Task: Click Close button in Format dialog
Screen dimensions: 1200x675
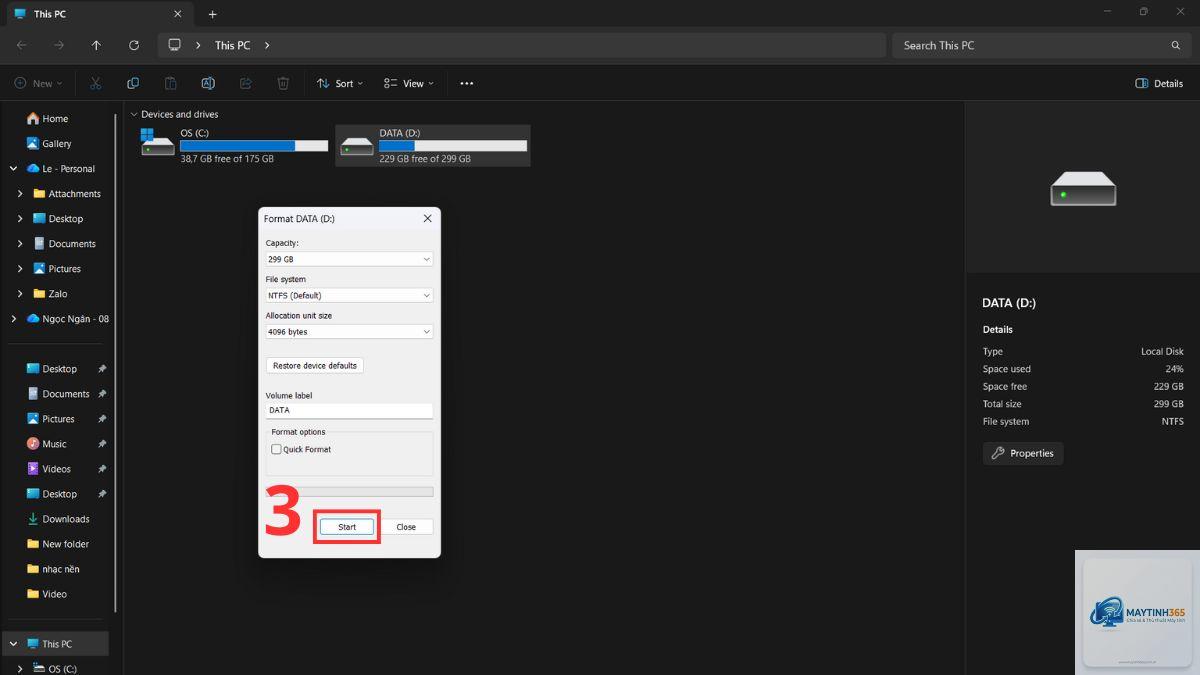Action: click(x=406, y=527)
